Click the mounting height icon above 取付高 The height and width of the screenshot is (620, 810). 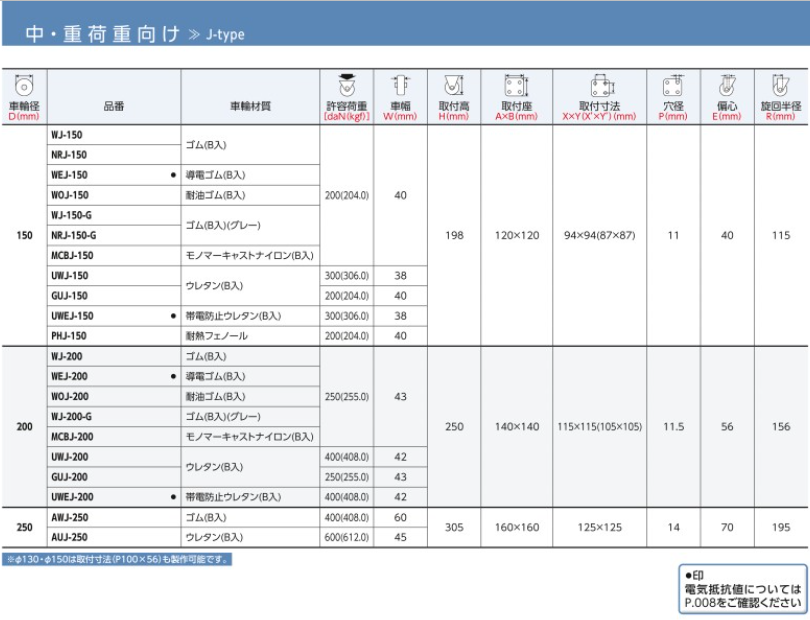point(453,85)
